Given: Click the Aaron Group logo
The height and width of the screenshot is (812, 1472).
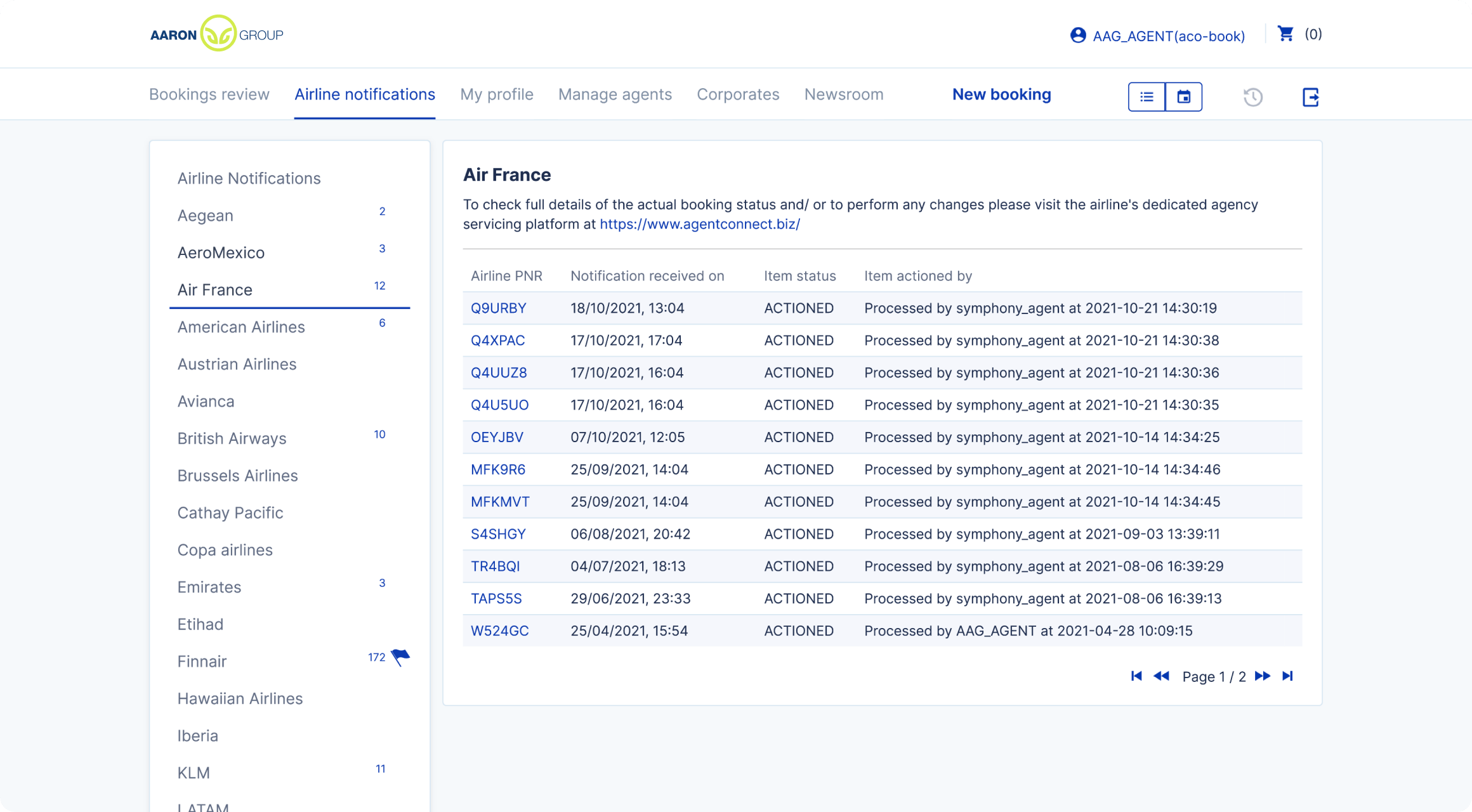Looking at the screenshot, I should click(x=216, y=34).
